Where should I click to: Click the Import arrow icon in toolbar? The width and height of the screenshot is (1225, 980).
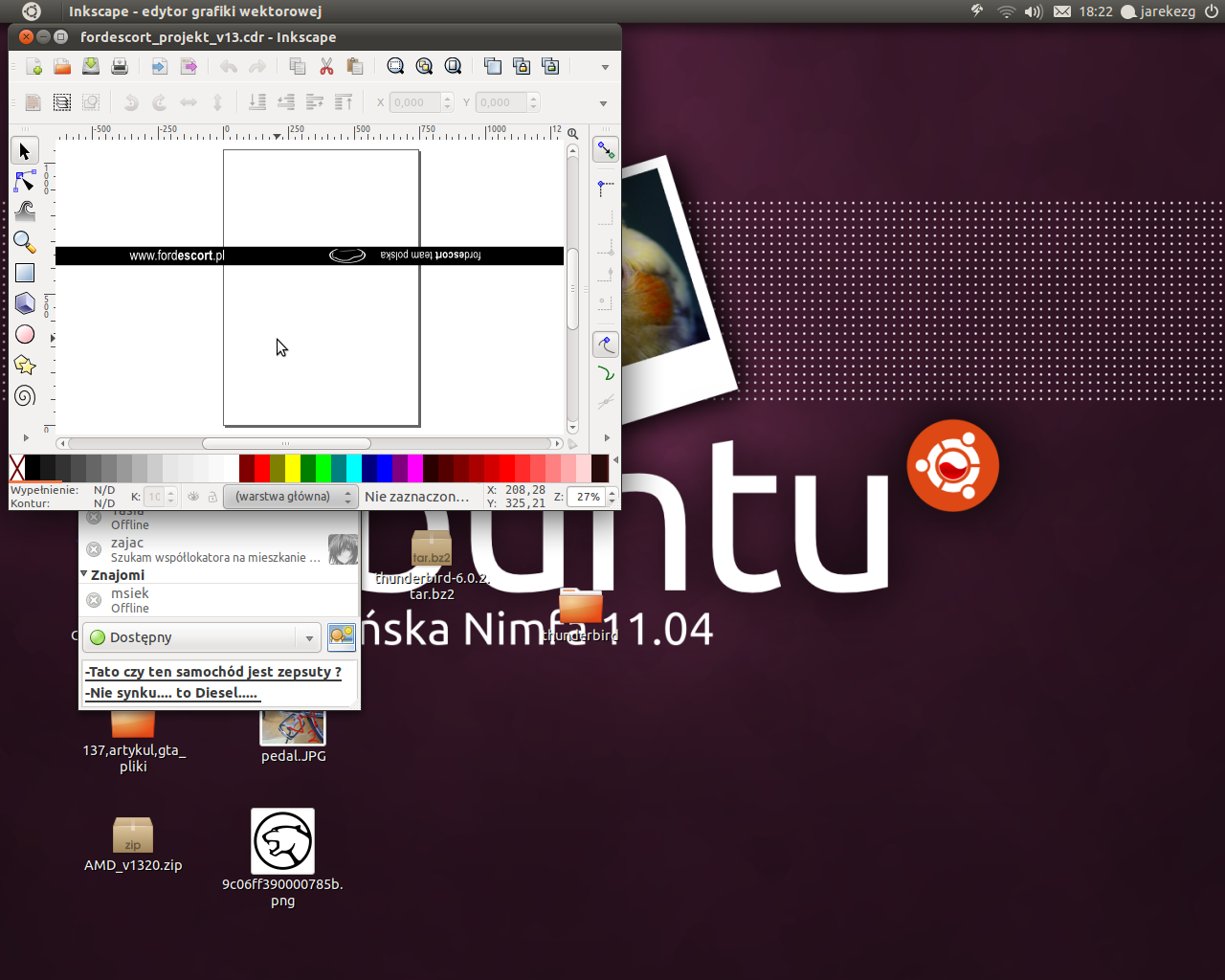160,66
